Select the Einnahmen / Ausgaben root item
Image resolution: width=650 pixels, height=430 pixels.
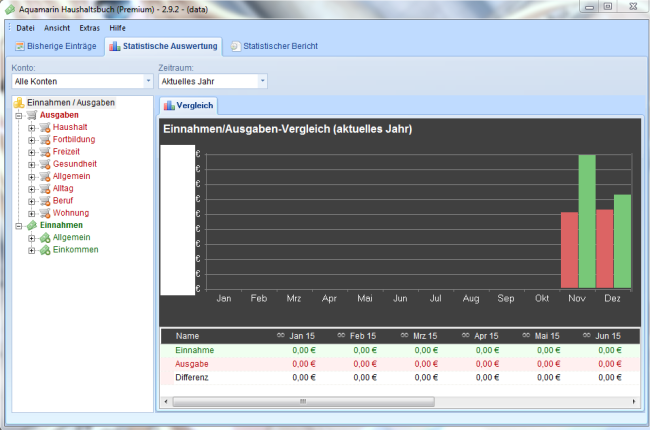(x=71, y=102)
